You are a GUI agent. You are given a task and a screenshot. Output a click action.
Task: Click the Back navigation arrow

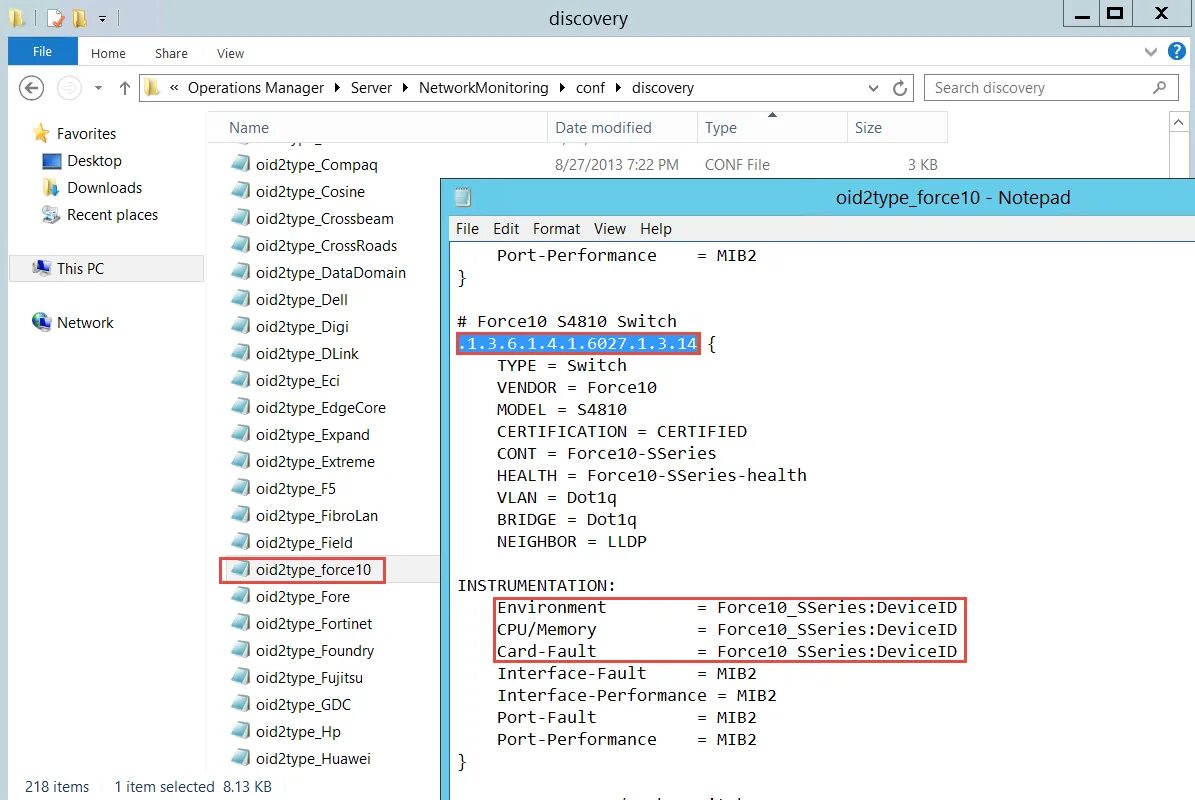coord(31,88)
